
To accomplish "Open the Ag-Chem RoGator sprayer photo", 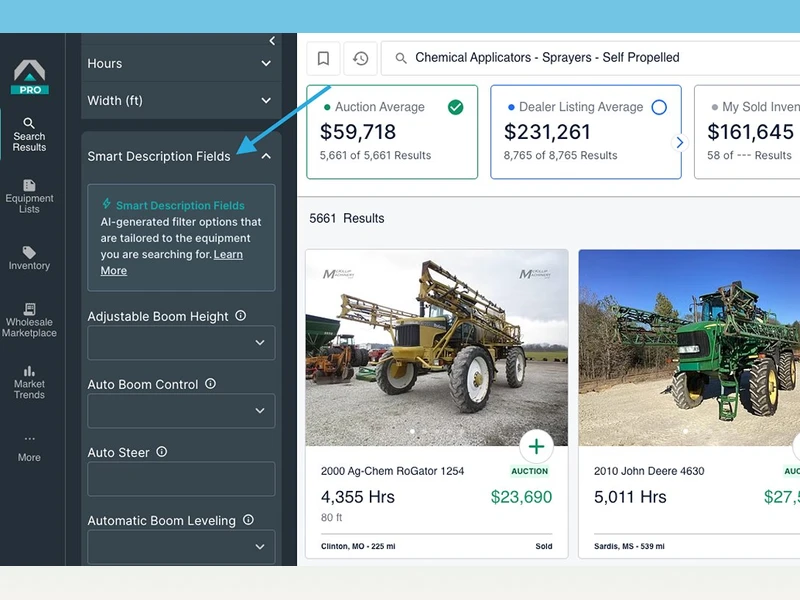I will click(437, 347).
